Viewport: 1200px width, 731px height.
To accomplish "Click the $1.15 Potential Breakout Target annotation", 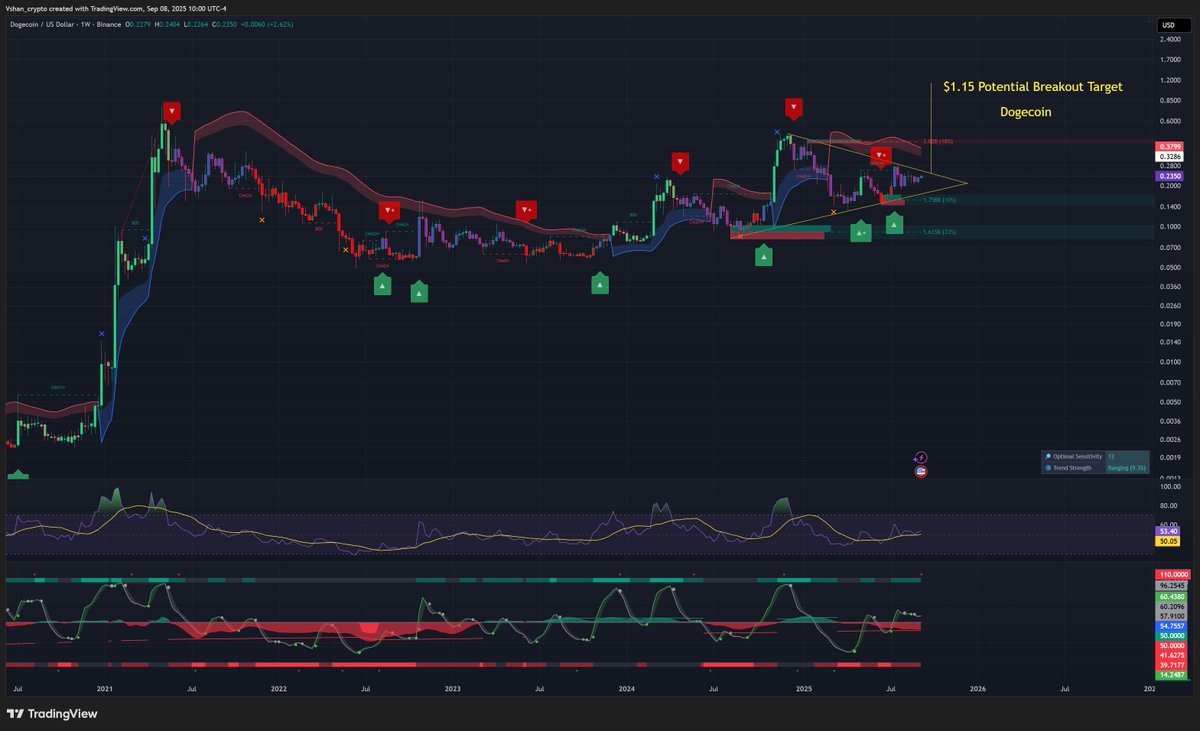I will tap(1033, 87).
